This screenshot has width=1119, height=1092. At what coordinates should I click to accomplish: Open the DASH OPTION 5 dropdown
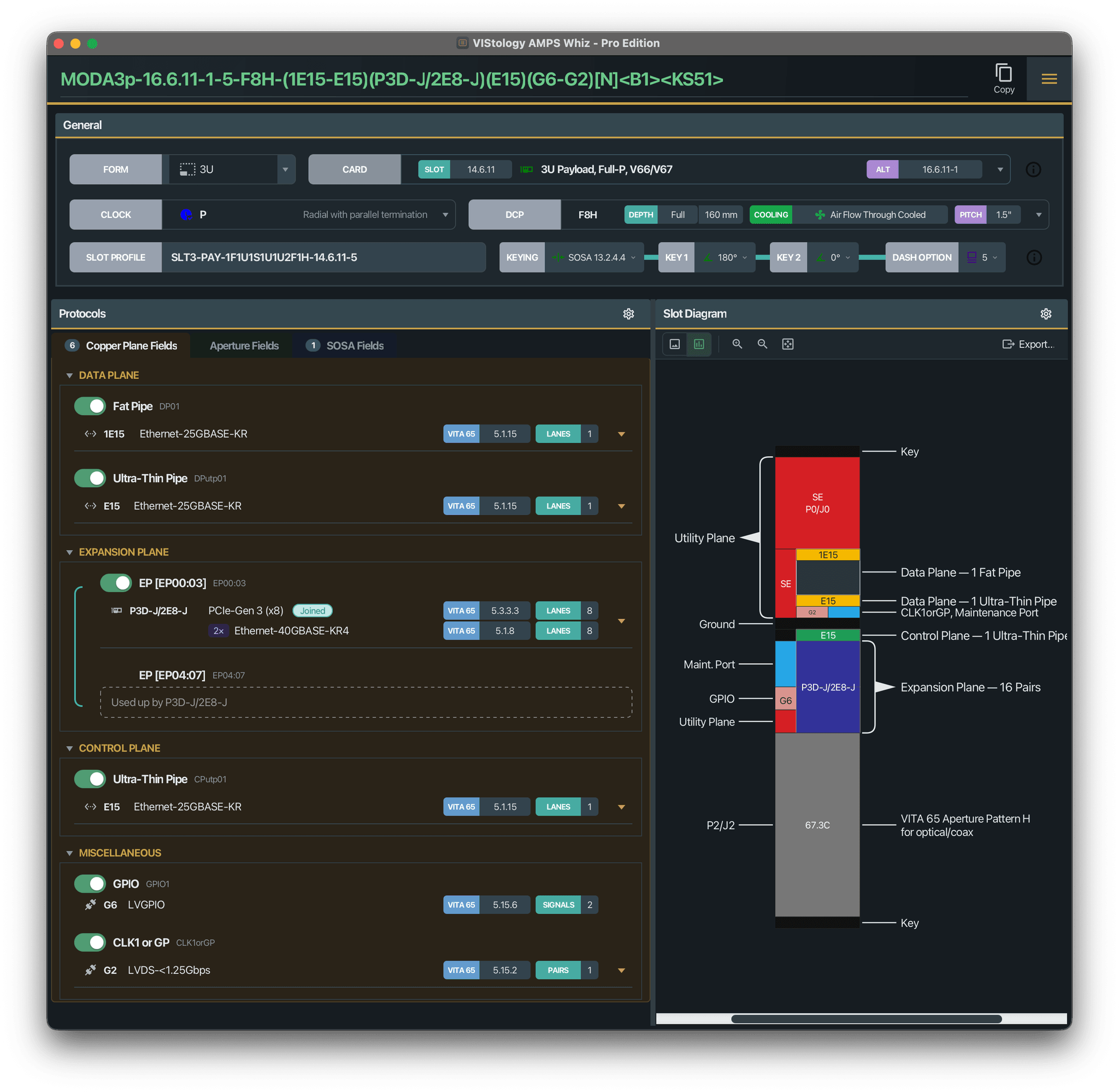[x=981, y=257]
